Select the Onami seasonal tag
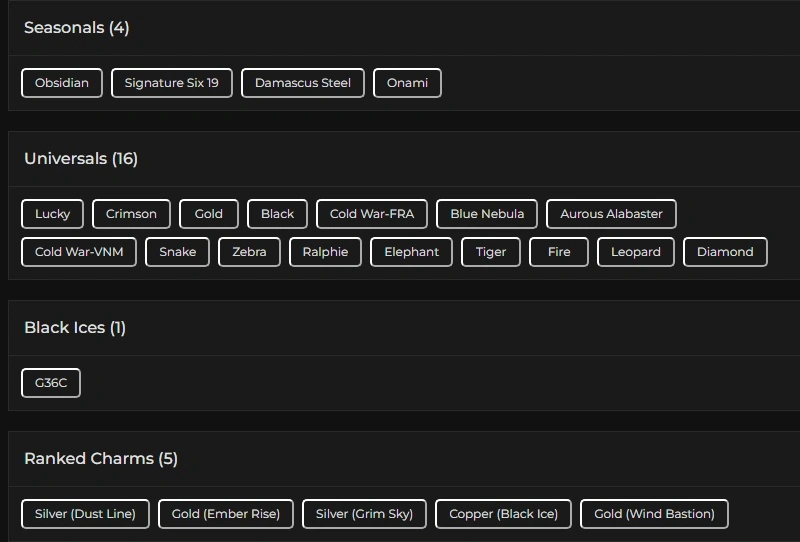The height and width of the screenshot is (542, 800). [407, 83]
